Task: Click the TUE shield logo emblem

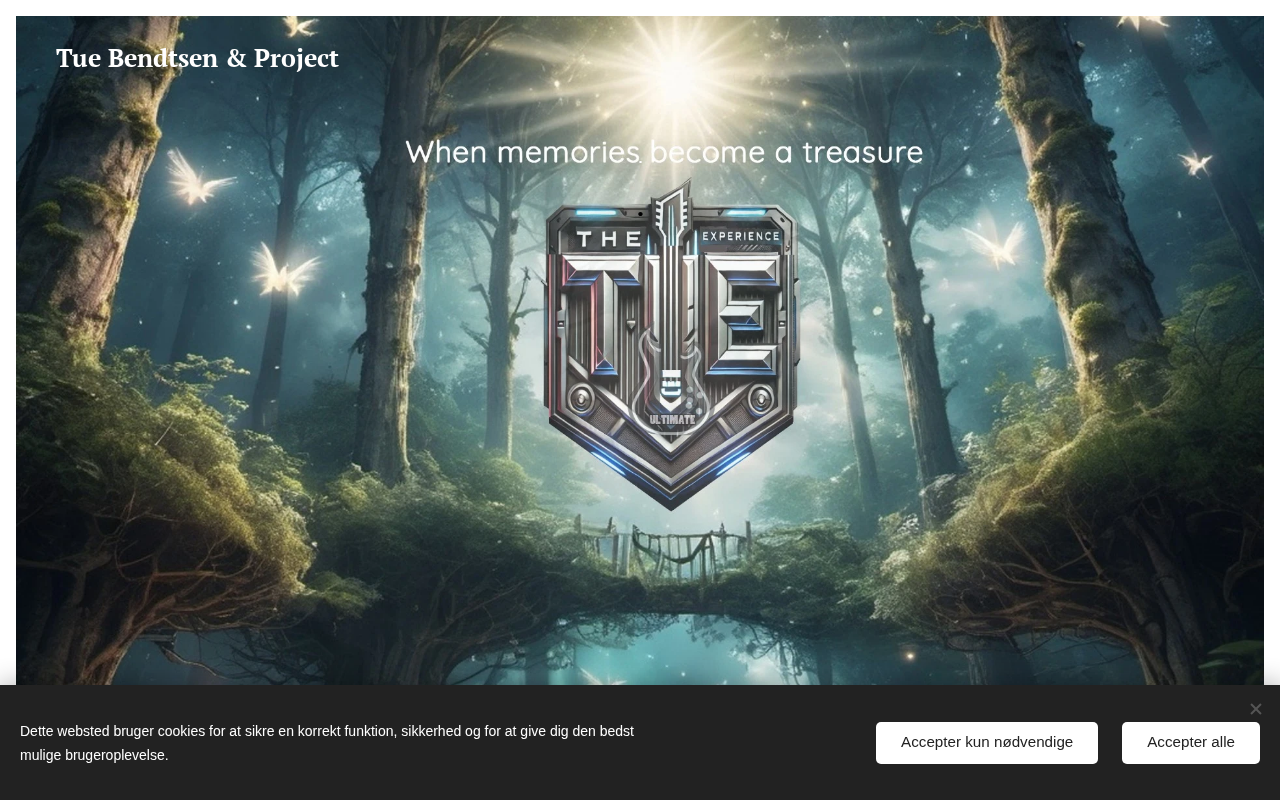Action: pyautogui.click(x=671, y=345)
